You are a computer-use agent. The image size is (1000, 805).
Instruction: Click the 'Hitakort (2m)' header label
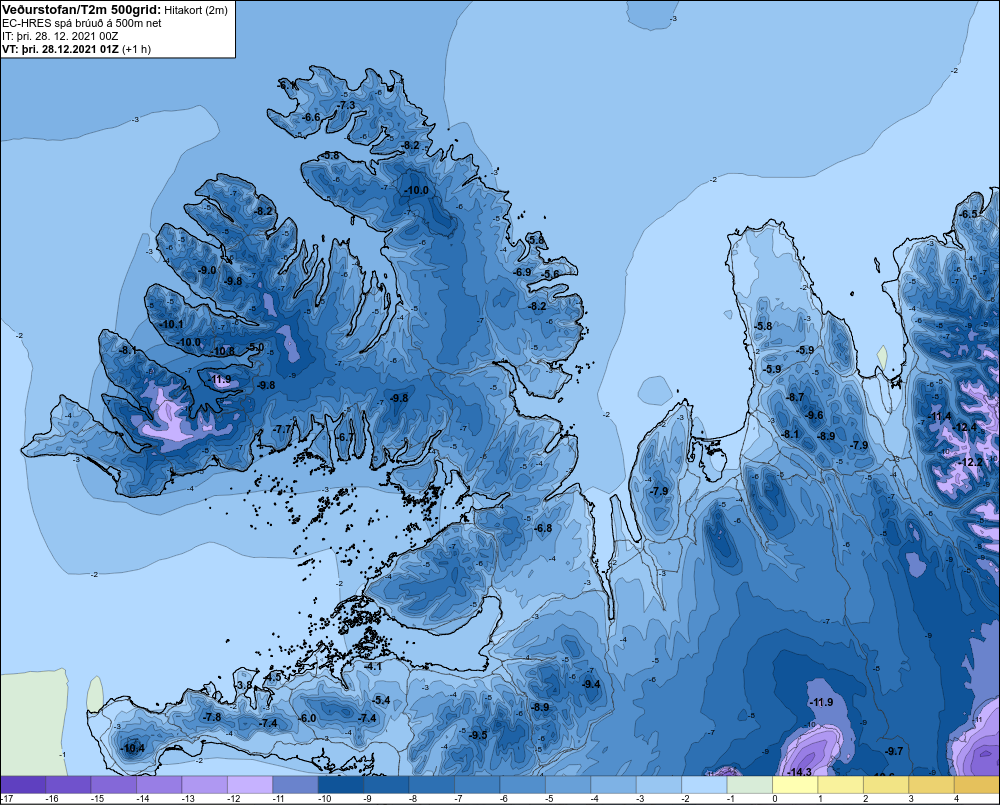pyautogui.click(x=195, y=10)
